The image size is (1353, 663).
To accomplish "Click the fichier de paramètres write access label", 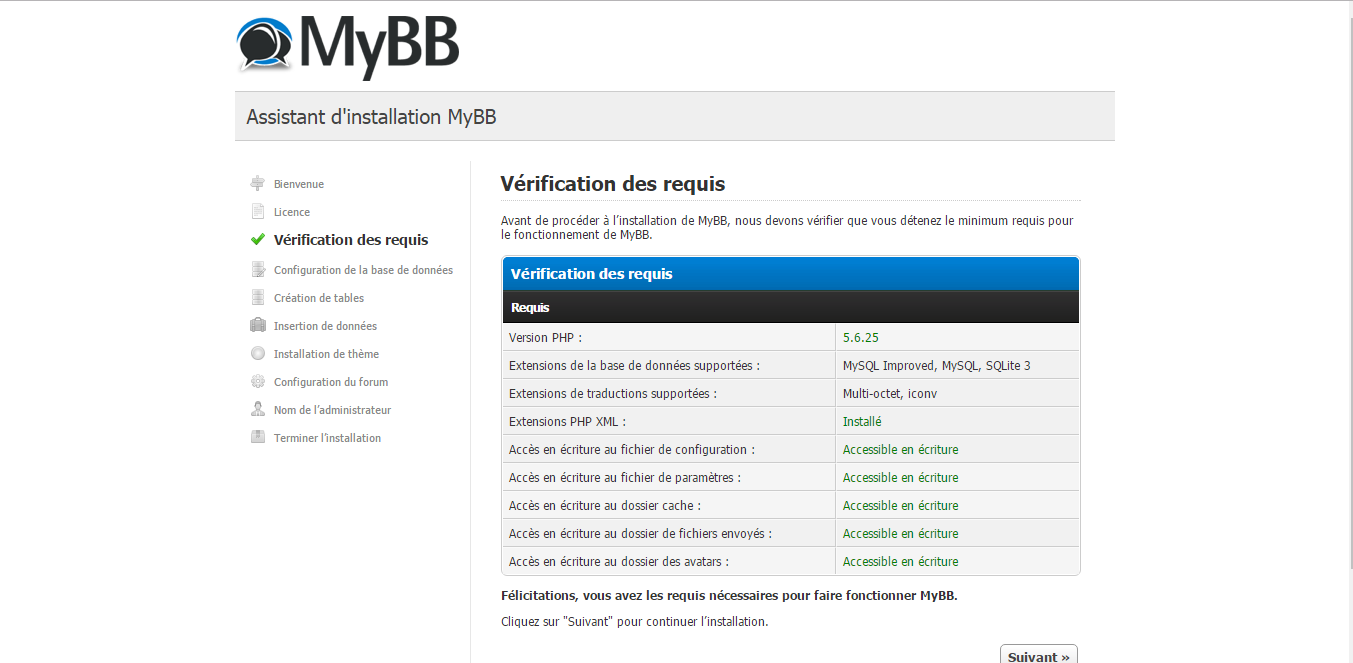I will [x=625, y=478].
